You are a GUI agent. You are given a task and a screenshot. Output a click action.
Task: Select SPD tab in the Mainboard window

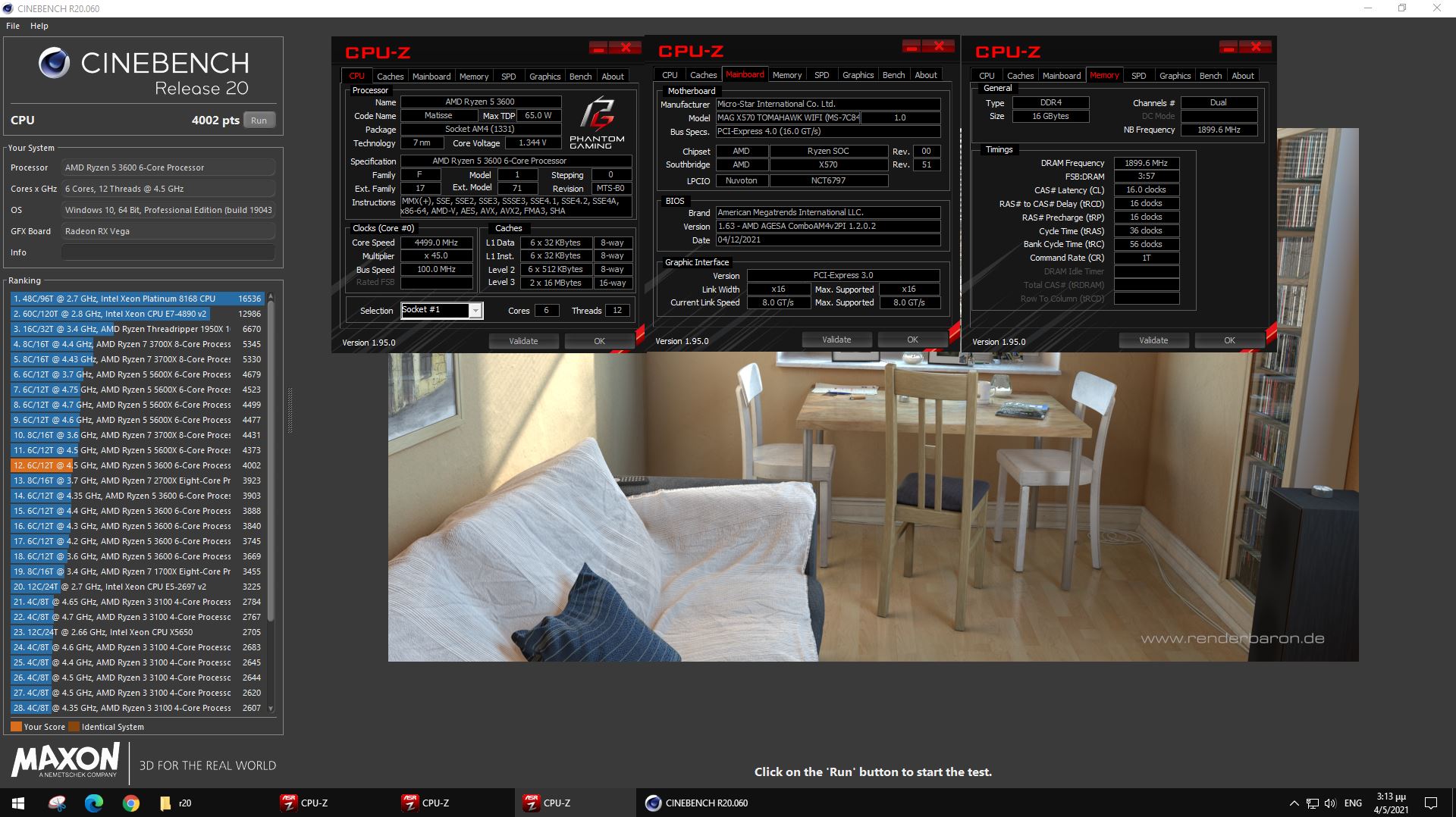tap(822, 75)
